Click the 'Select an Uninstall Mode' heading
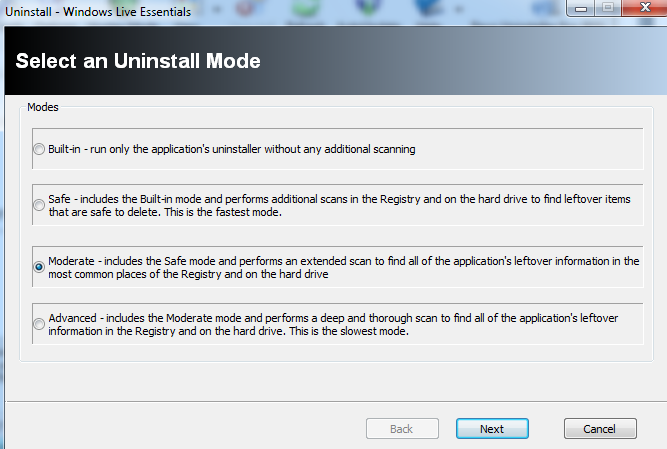Image resolution: width=667 pixels, height=449 pixels. coord(138,61)
